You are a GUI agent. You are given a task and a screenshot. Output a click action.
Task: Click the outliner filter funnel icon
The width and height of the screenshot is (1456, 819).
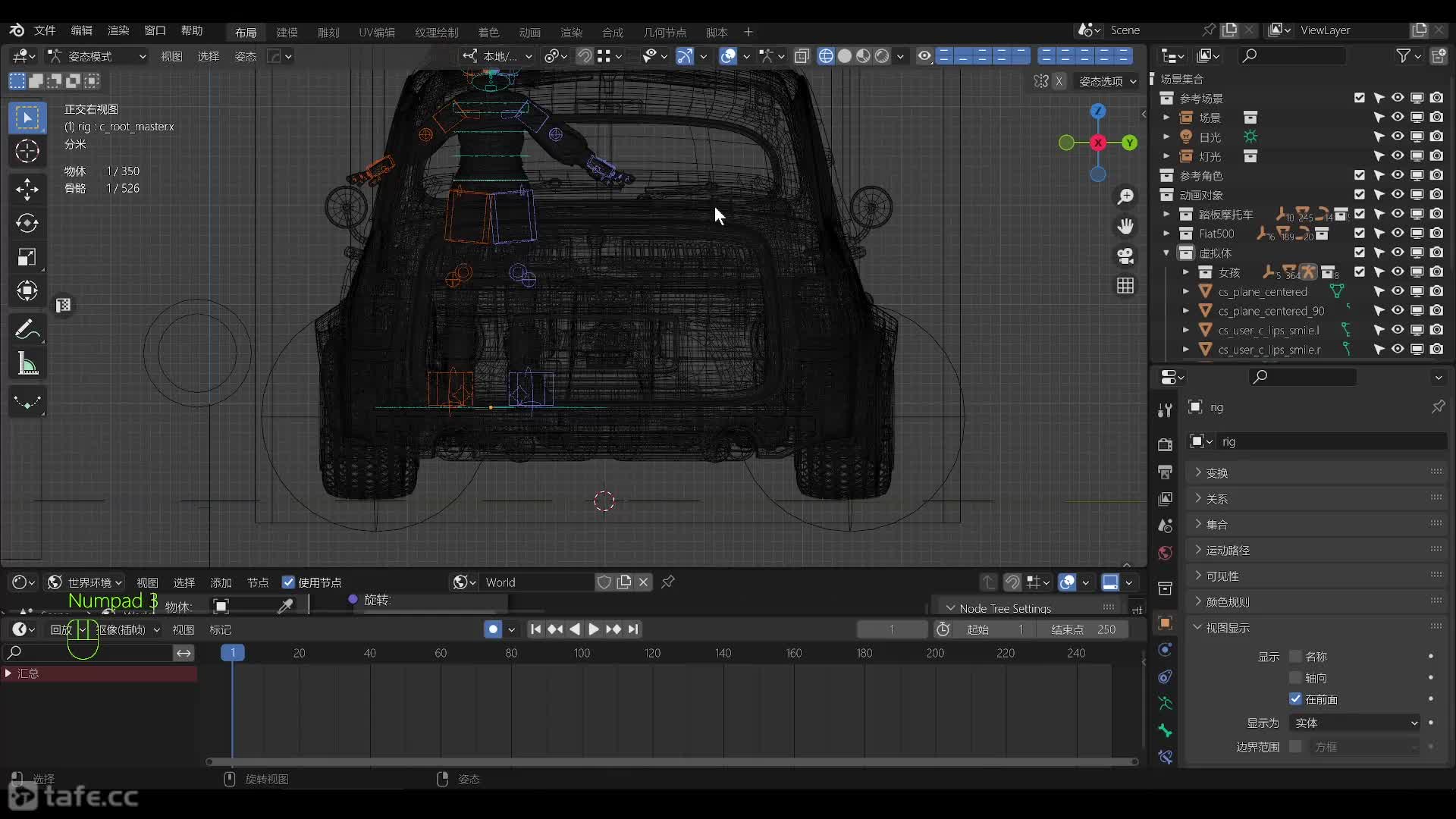(1404, 56)
